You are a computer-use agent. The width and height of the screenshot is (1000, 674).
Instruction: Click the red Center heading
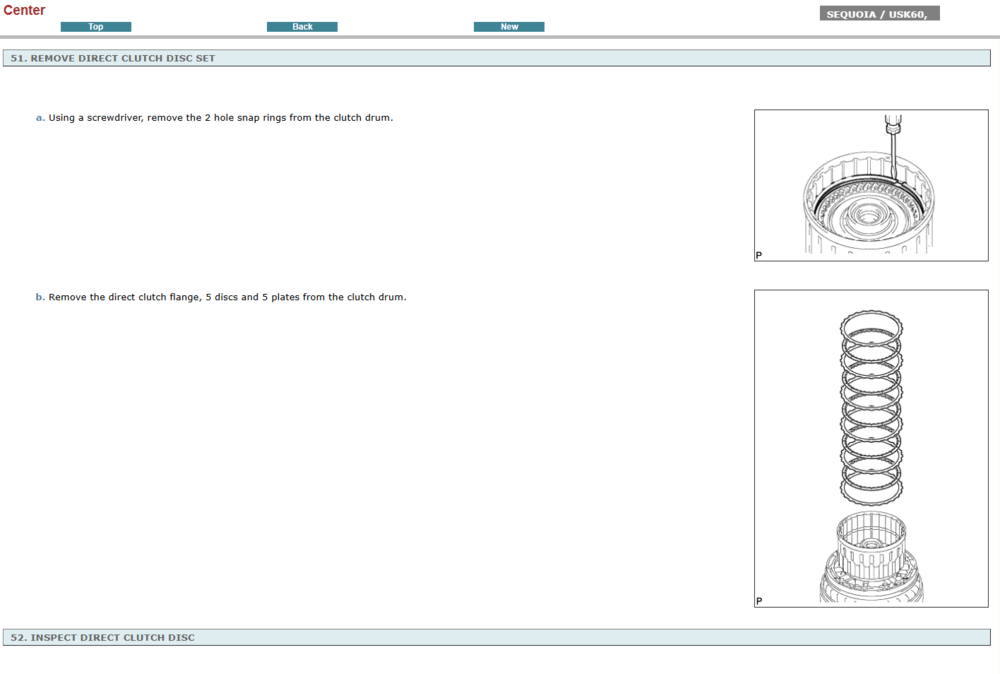pyautogui.click(x=24, y=10)
